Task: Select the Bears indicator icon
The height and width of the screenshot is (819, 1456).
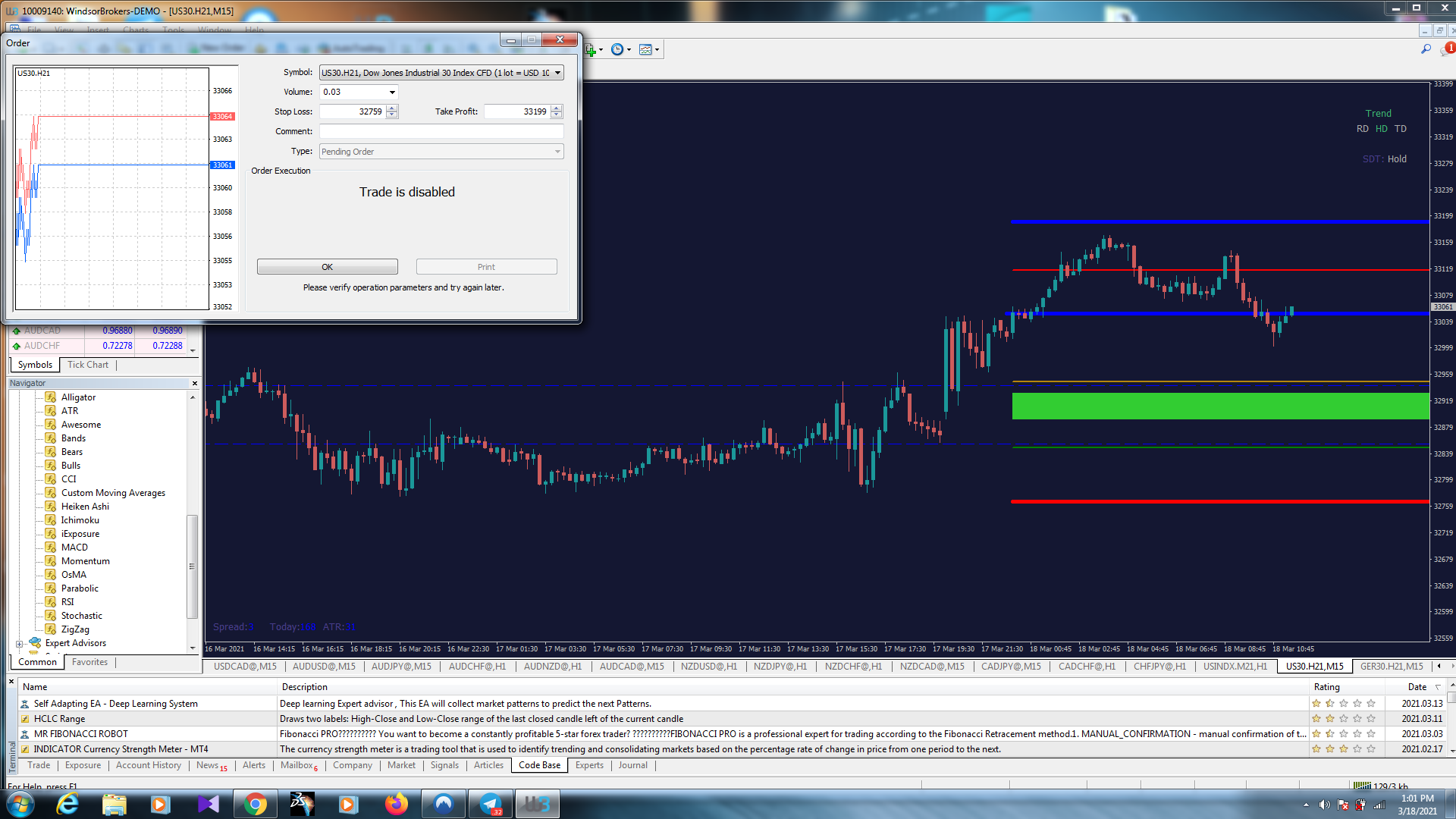Action: tap(51, 452)
